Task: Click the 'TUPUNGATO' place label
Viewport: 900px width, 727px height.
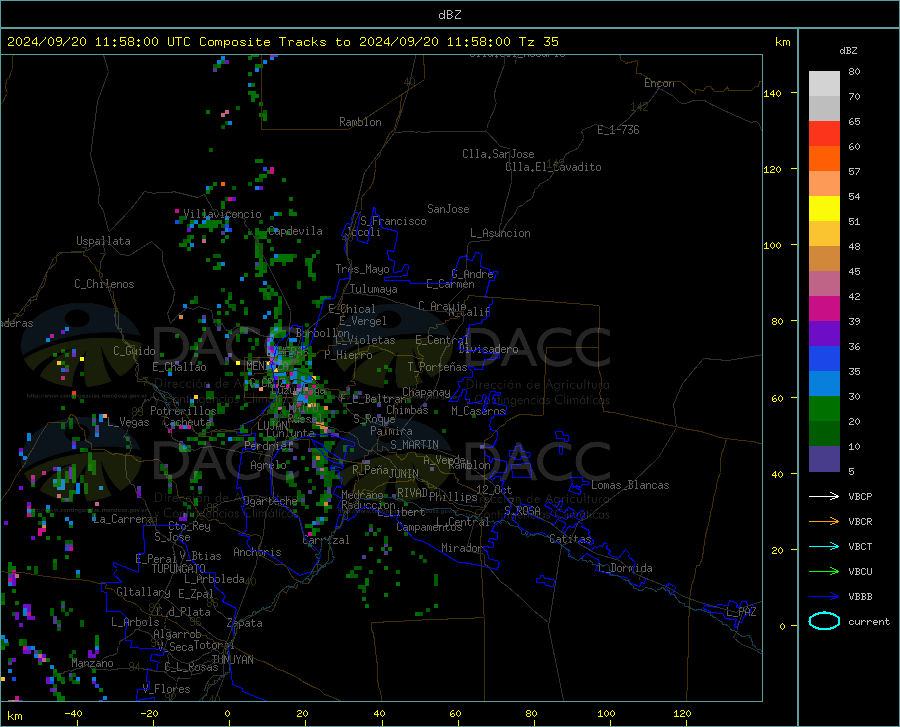Action: (x=179, y=569)
